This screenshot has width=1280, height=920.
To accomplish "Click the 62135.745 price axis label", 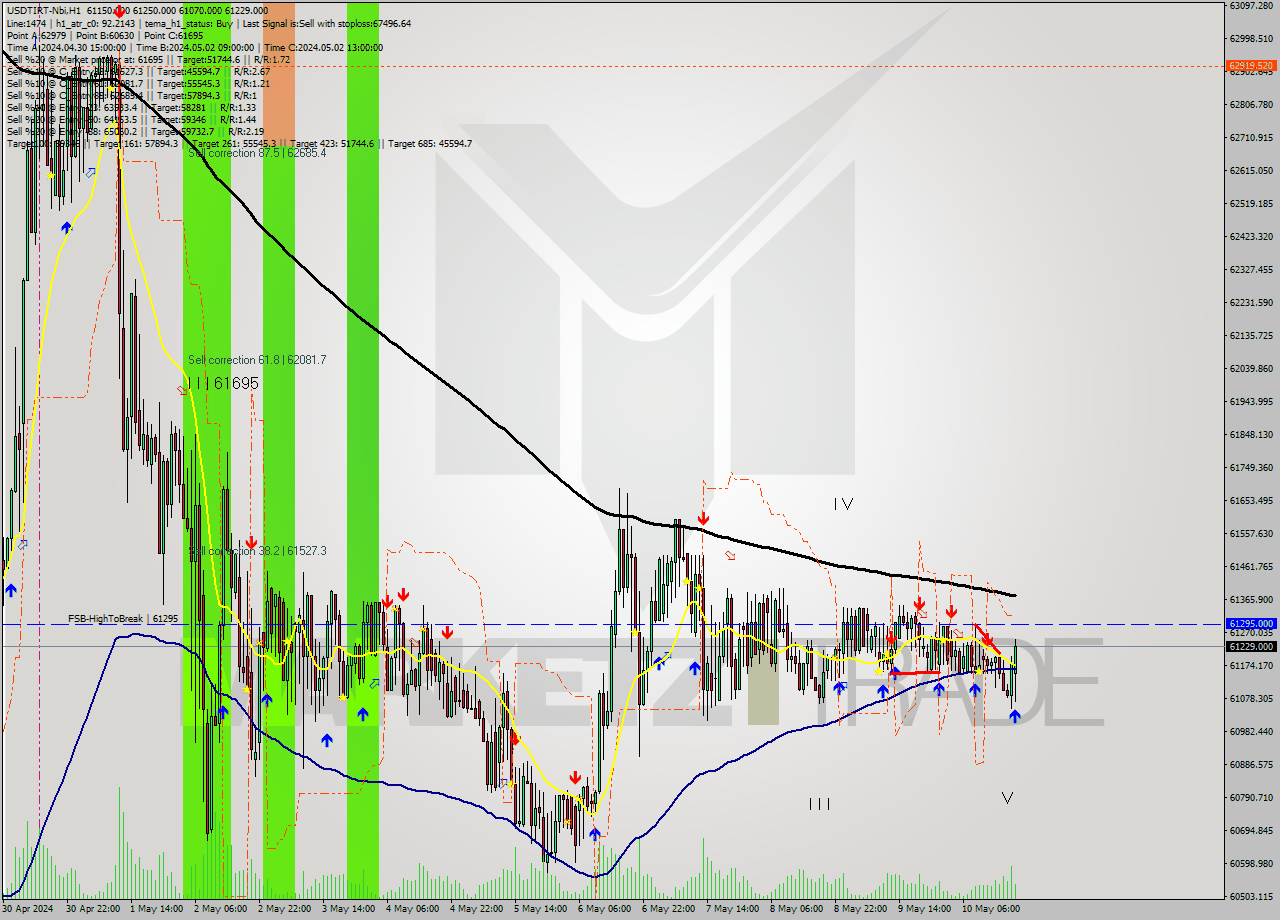I will tap(1251, 335).
